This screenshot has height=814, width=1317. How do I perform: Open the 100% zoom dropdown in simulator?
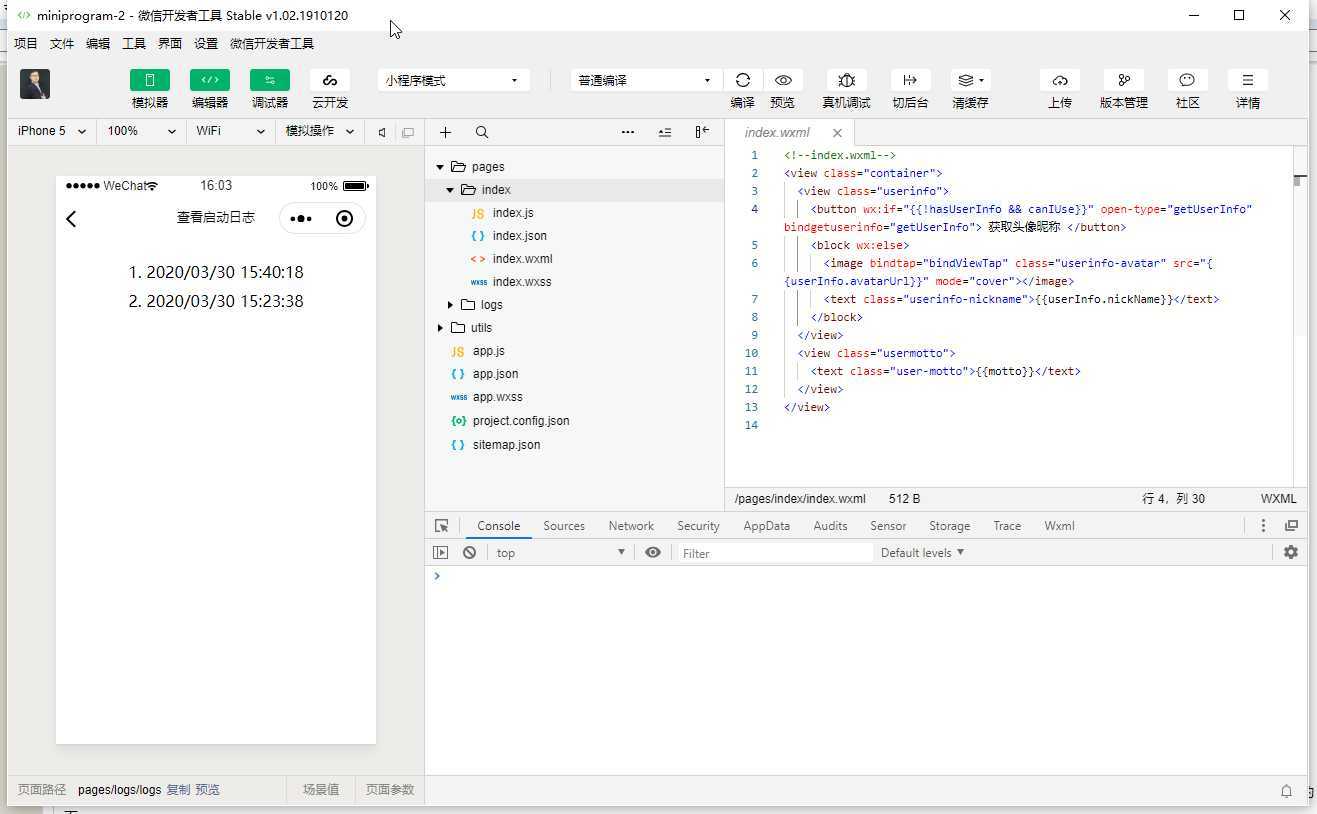[141, 131]
